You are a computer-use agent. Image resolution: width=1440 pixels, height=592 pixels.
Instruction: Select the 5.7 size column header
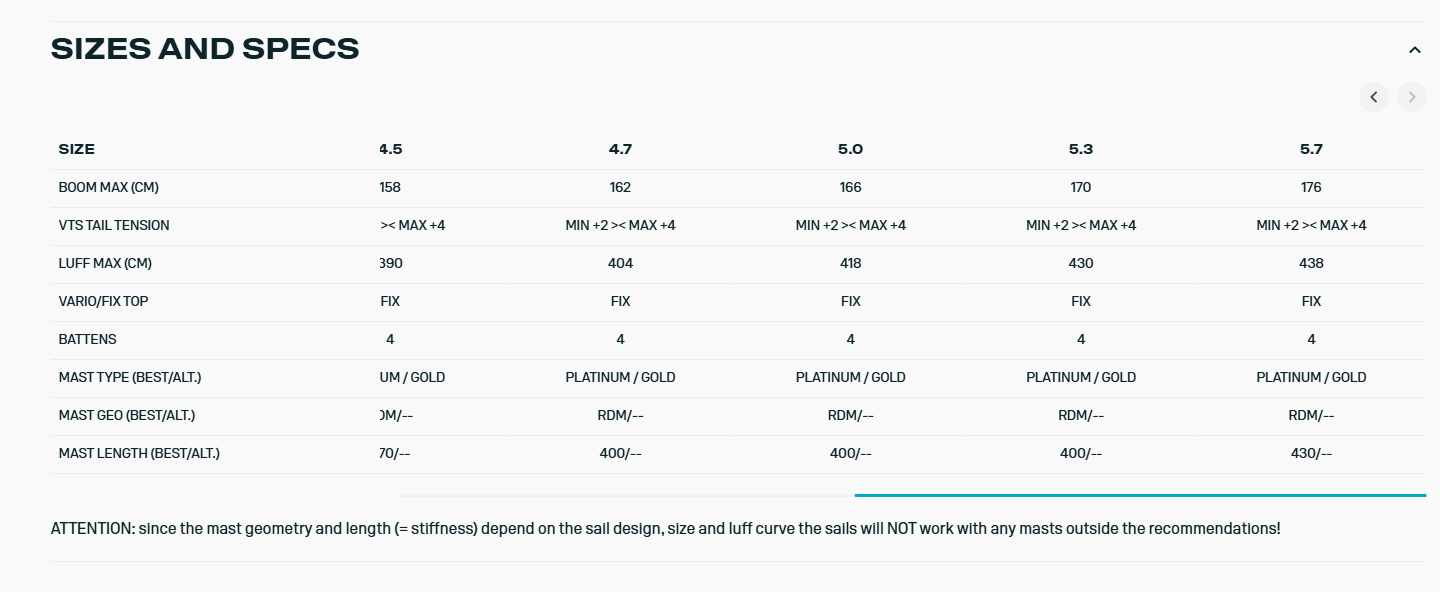click(1311, 149)
